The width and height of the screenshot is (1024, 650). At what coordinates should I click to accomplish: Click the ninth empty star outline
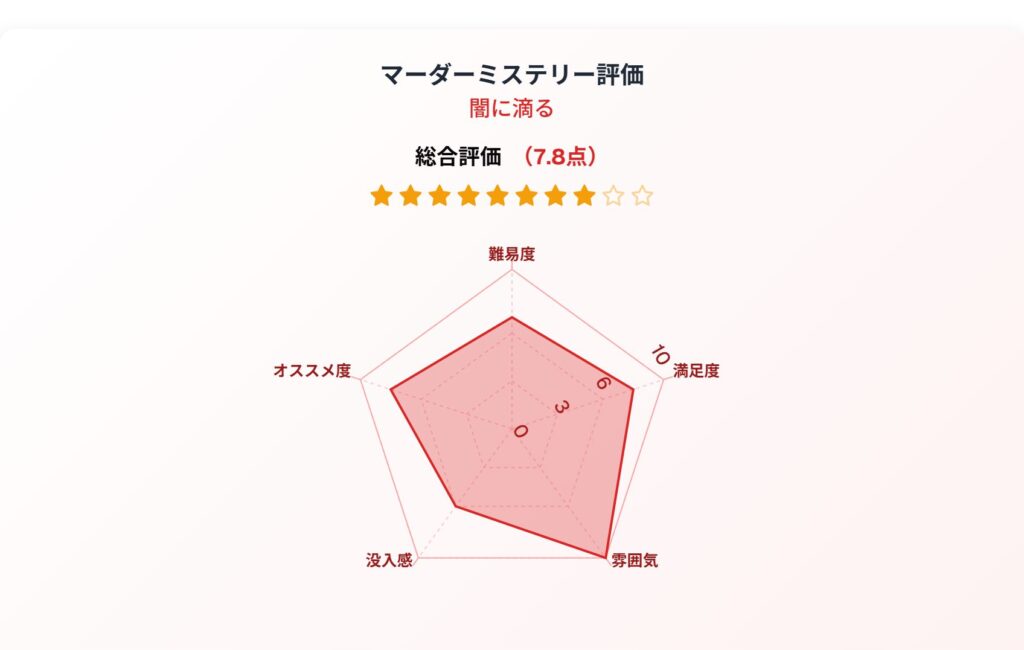point(614,195)
